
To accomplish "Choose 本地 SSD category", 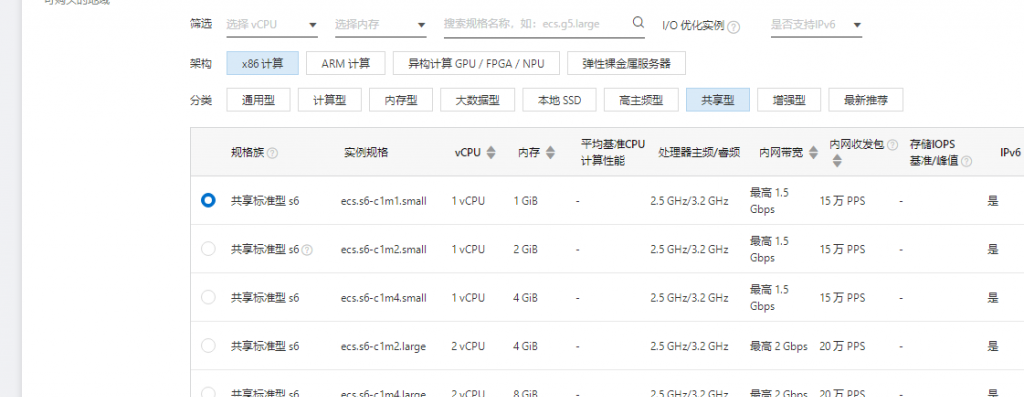I will (559, 100).
